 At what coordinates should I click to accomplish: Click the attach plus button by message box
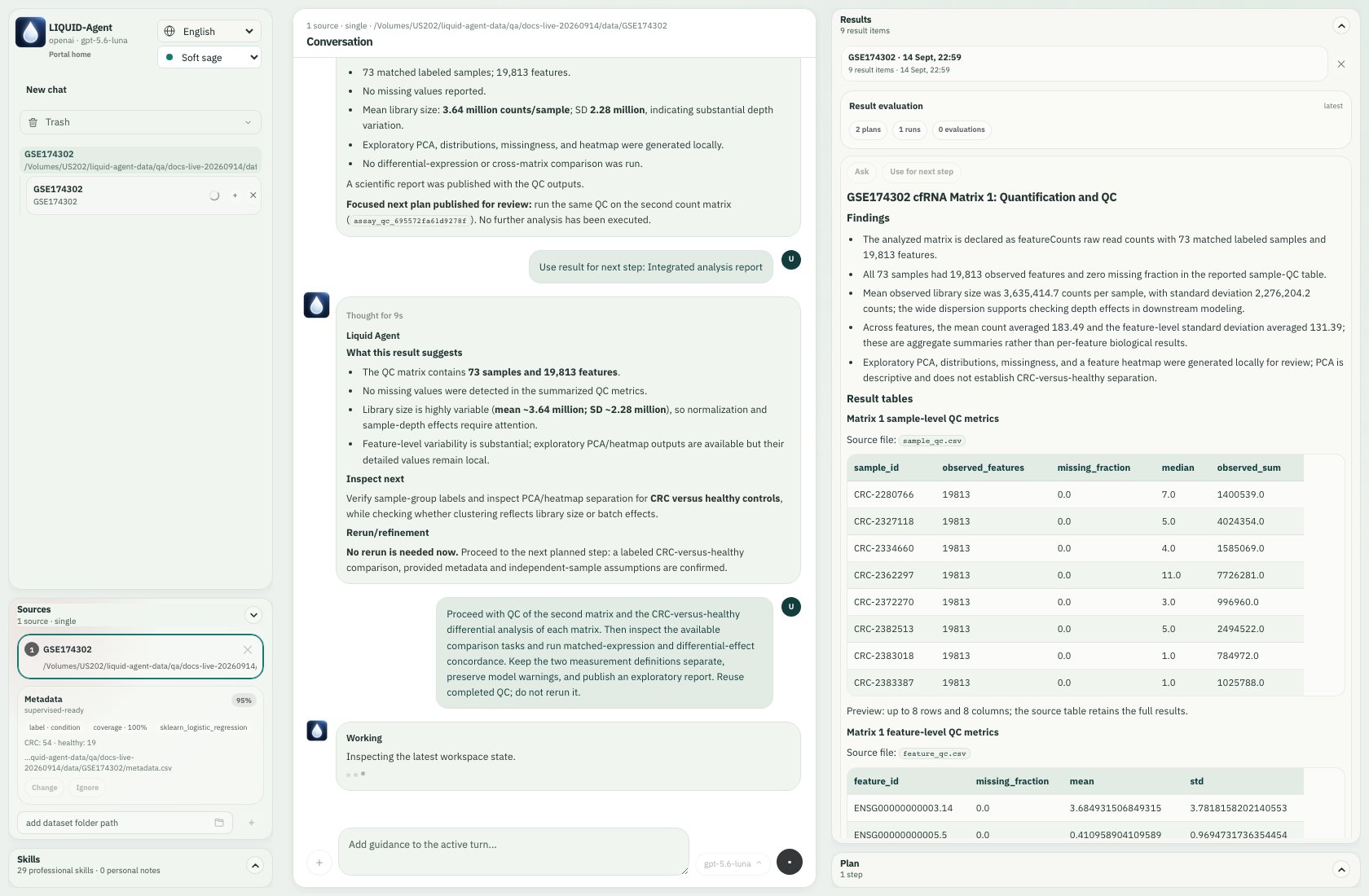click(x=319, y=862)
